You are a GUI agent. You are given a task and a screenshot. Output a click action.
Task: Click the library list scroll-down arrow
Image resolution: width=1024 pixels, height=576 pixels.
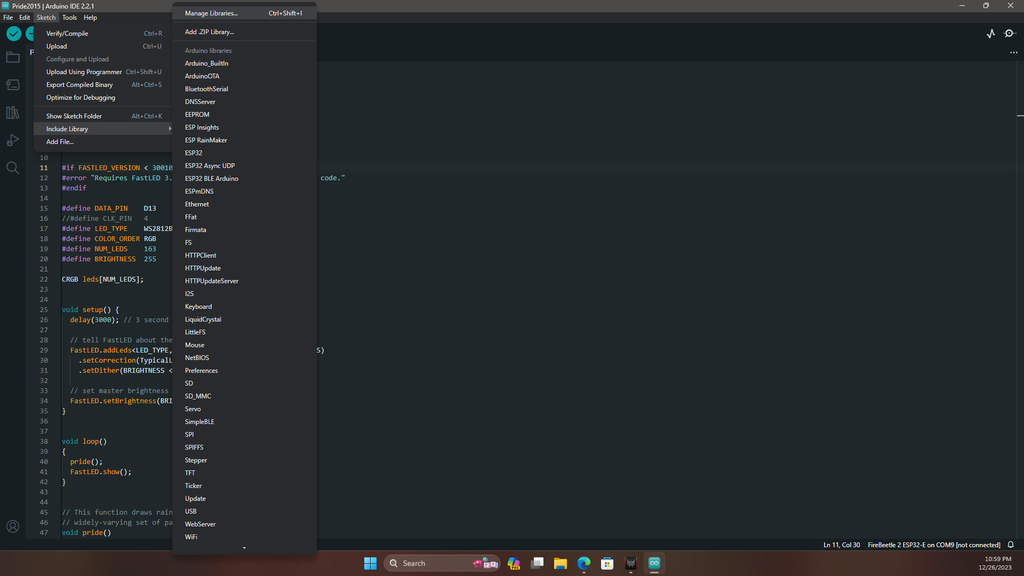click(x=244, y=548)
